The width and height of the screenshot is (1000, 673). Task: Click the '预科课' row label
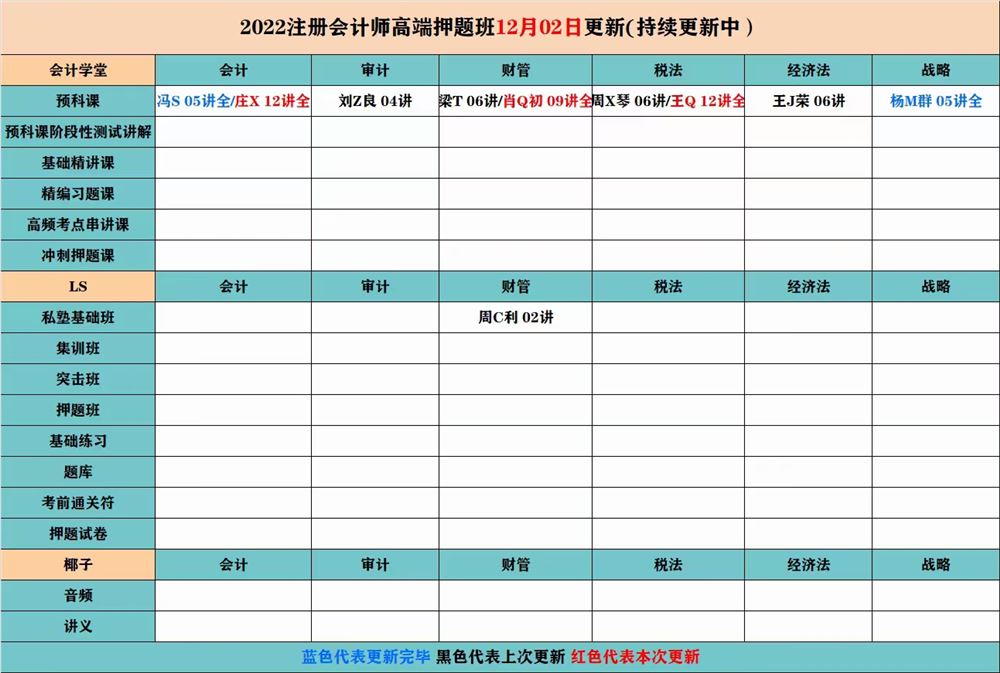pos(78,101)
